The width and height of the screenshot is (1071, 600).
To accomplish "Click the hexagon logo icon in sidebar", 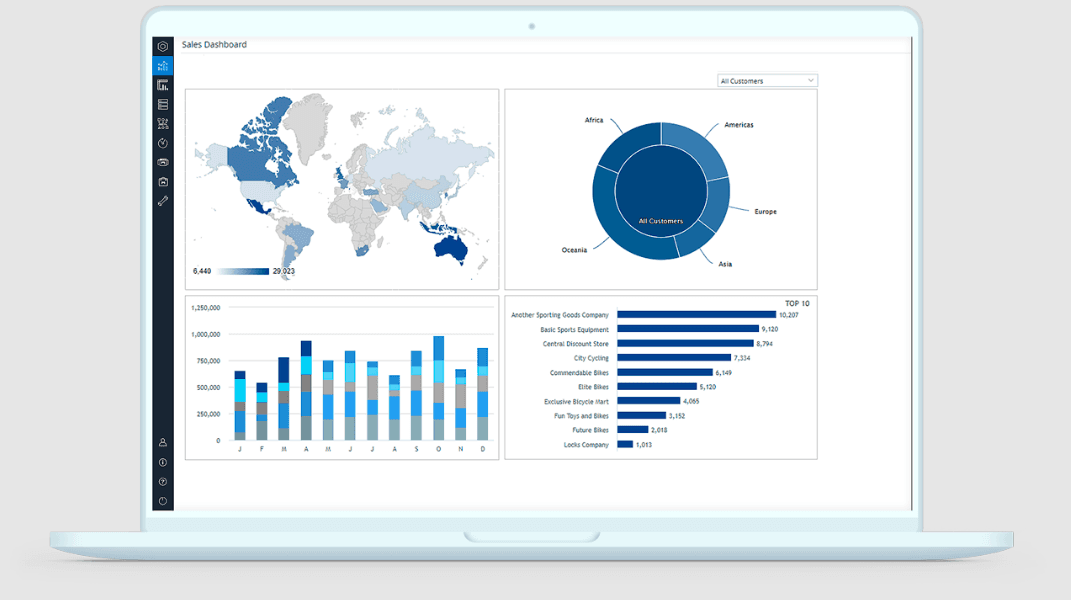I will 163,46.
